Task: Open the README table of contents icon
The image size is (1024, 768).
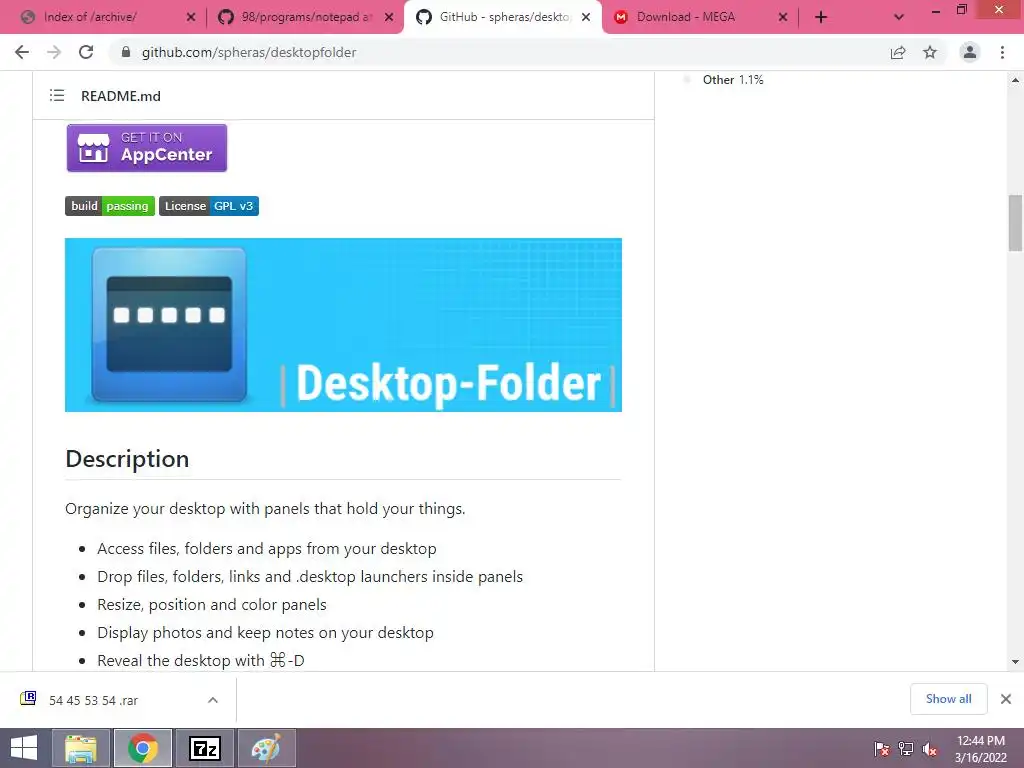Action: coord(57,96)
